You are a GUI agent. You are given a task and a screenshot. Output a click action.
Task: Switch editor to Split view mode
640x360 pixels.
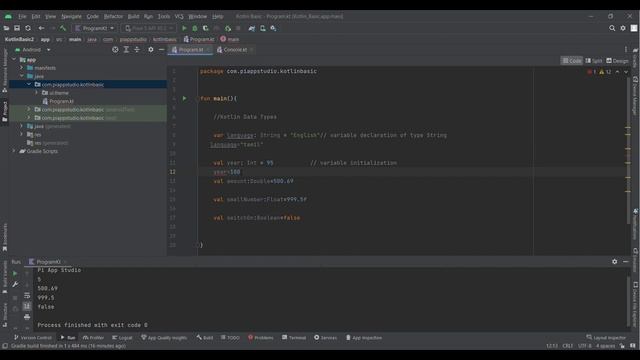tap(593, 61)
